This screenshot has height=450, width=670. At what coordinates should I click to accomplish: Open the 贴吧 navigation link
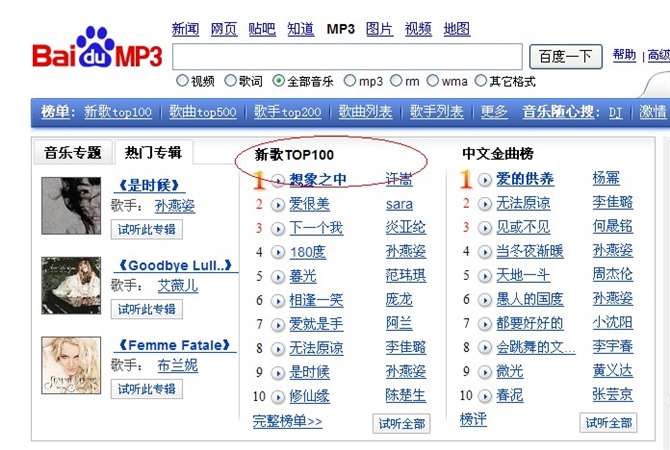coord(262,29)
